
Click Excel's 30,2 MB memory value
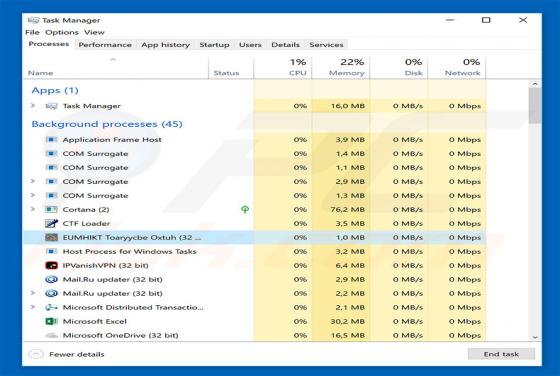coord(348,321)
